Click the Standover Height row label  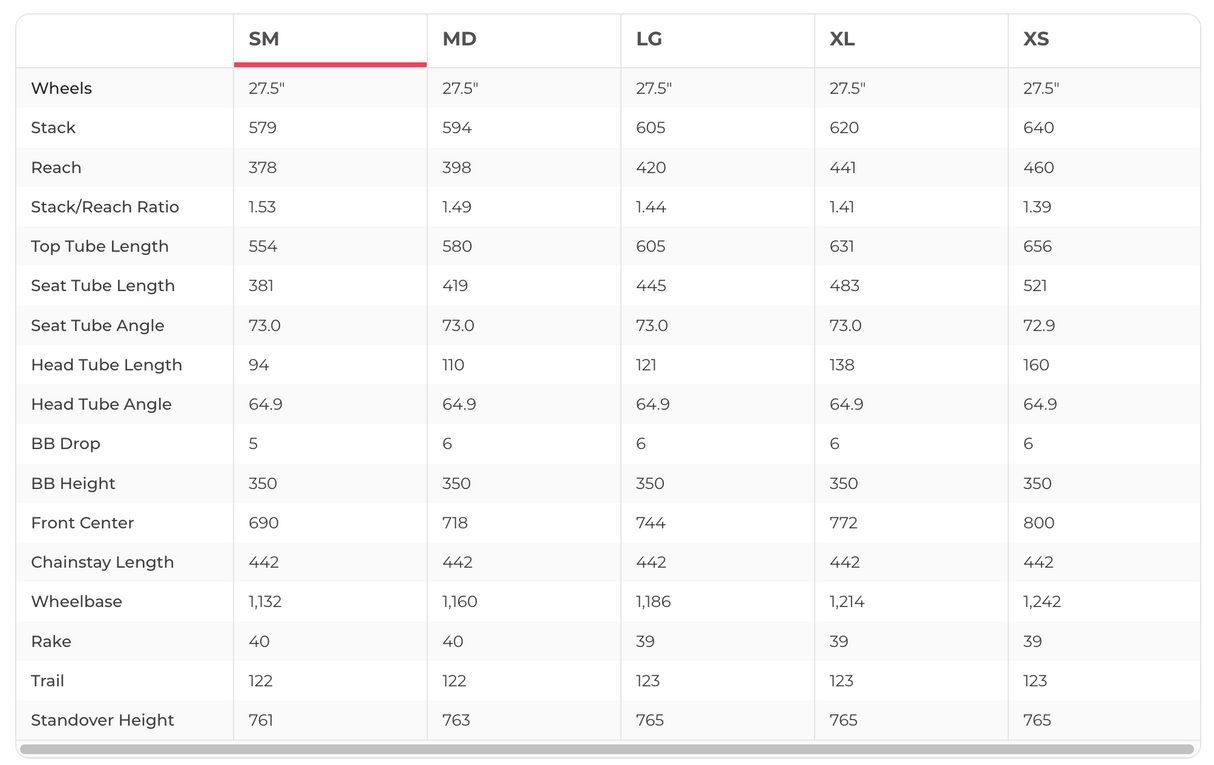102,720
